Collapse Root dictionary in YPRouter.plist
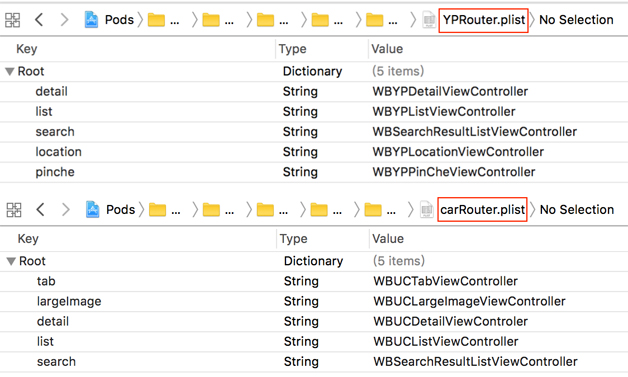 10,72
